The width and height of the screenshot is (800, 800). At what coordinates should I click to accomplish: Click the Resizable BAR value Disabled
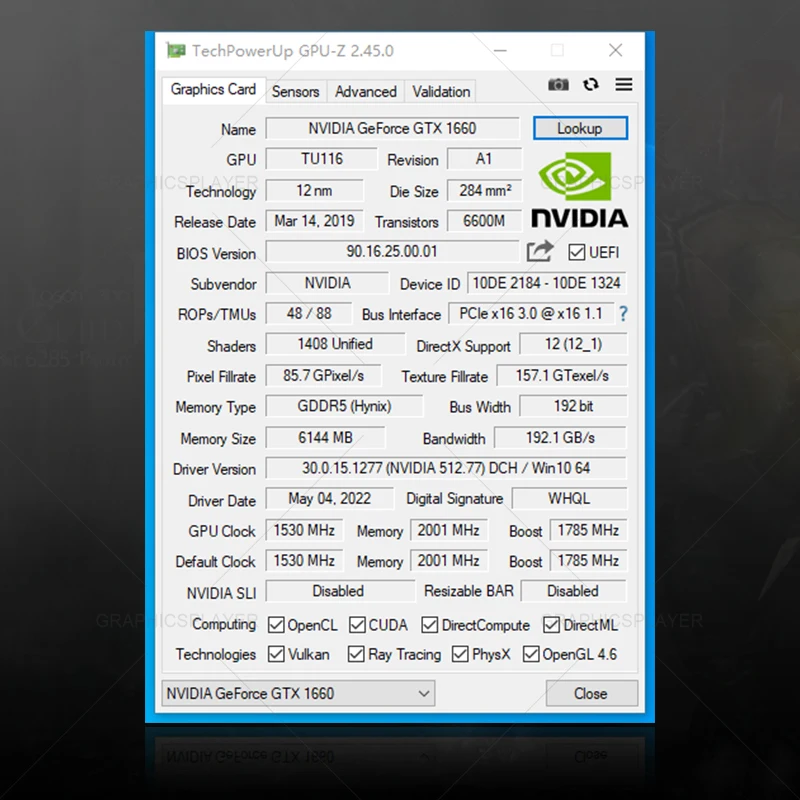(573, 591)
